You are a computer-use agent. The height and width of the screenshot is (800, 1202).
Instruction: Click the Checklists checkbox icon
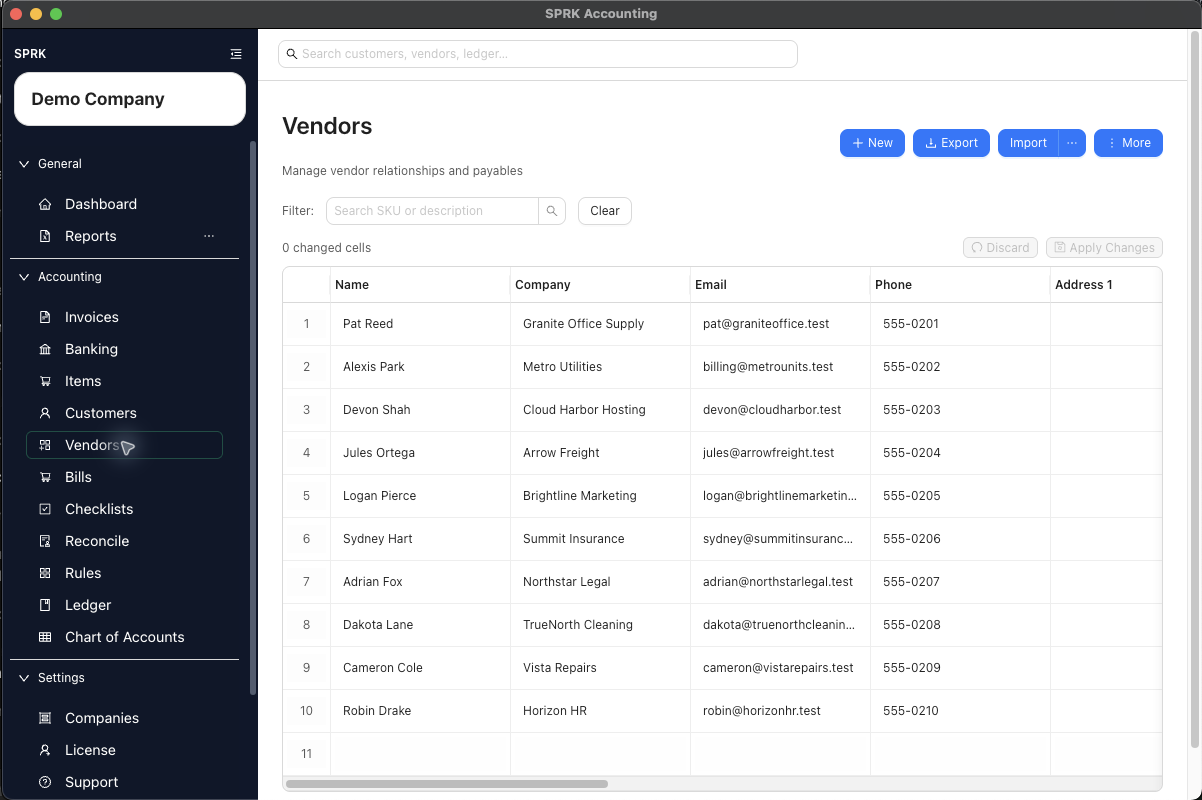[44, 509]
